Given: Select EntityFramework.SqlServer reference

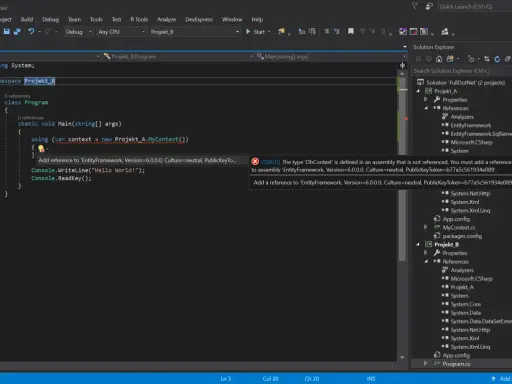Looking at the screenshot, I should tap(480, 134).
